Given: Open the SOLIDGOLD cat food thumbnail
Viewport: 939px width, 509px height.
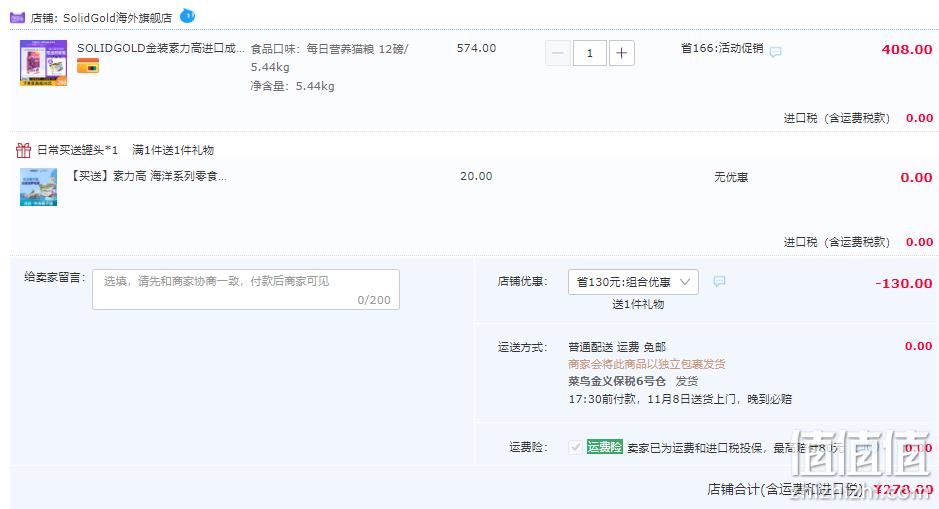Looking at the screenshot, I should click(44, 63).
